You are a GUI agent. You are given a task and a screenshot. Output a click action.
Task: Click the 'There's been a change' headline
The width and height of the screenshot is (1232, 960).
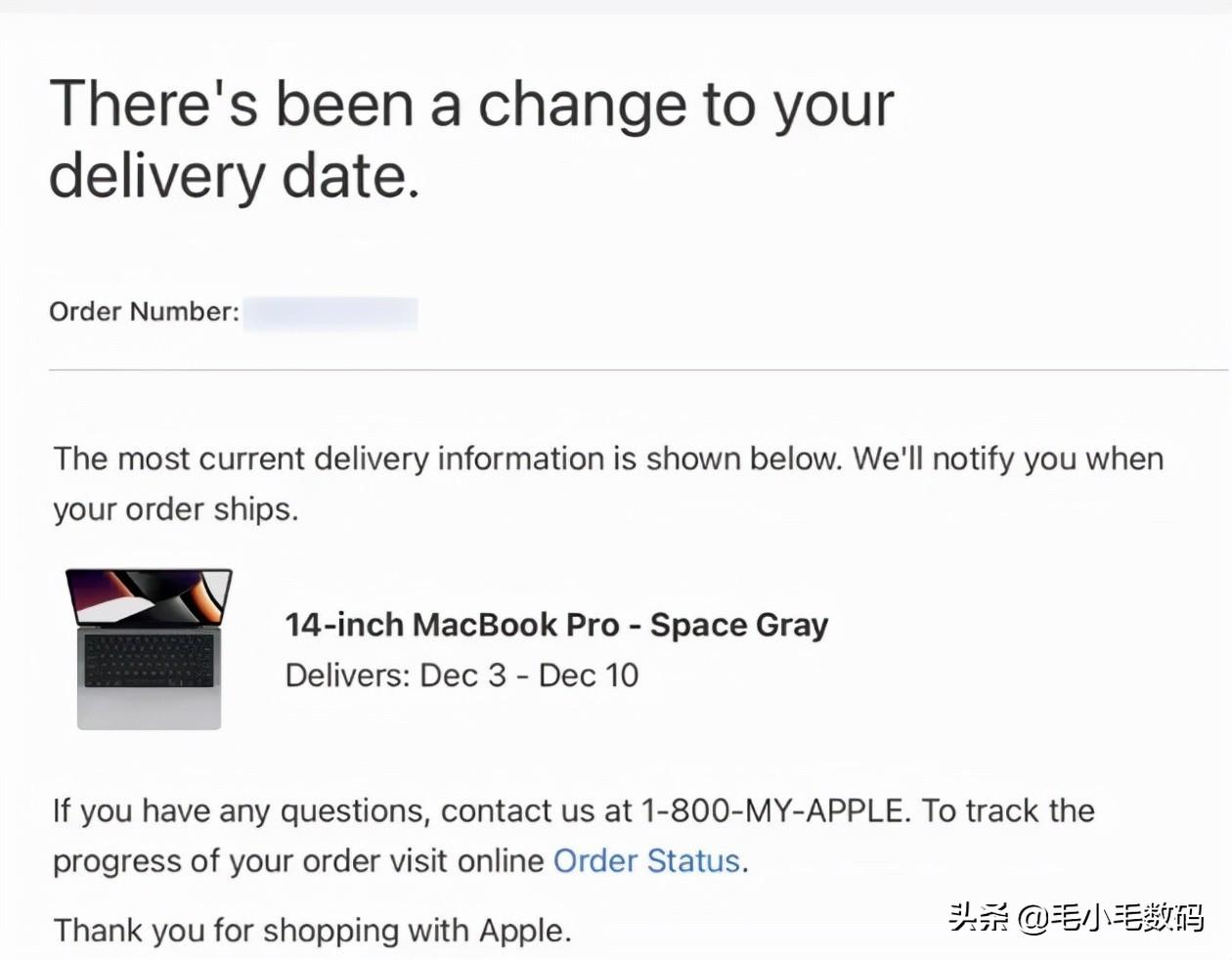point(471,104)
